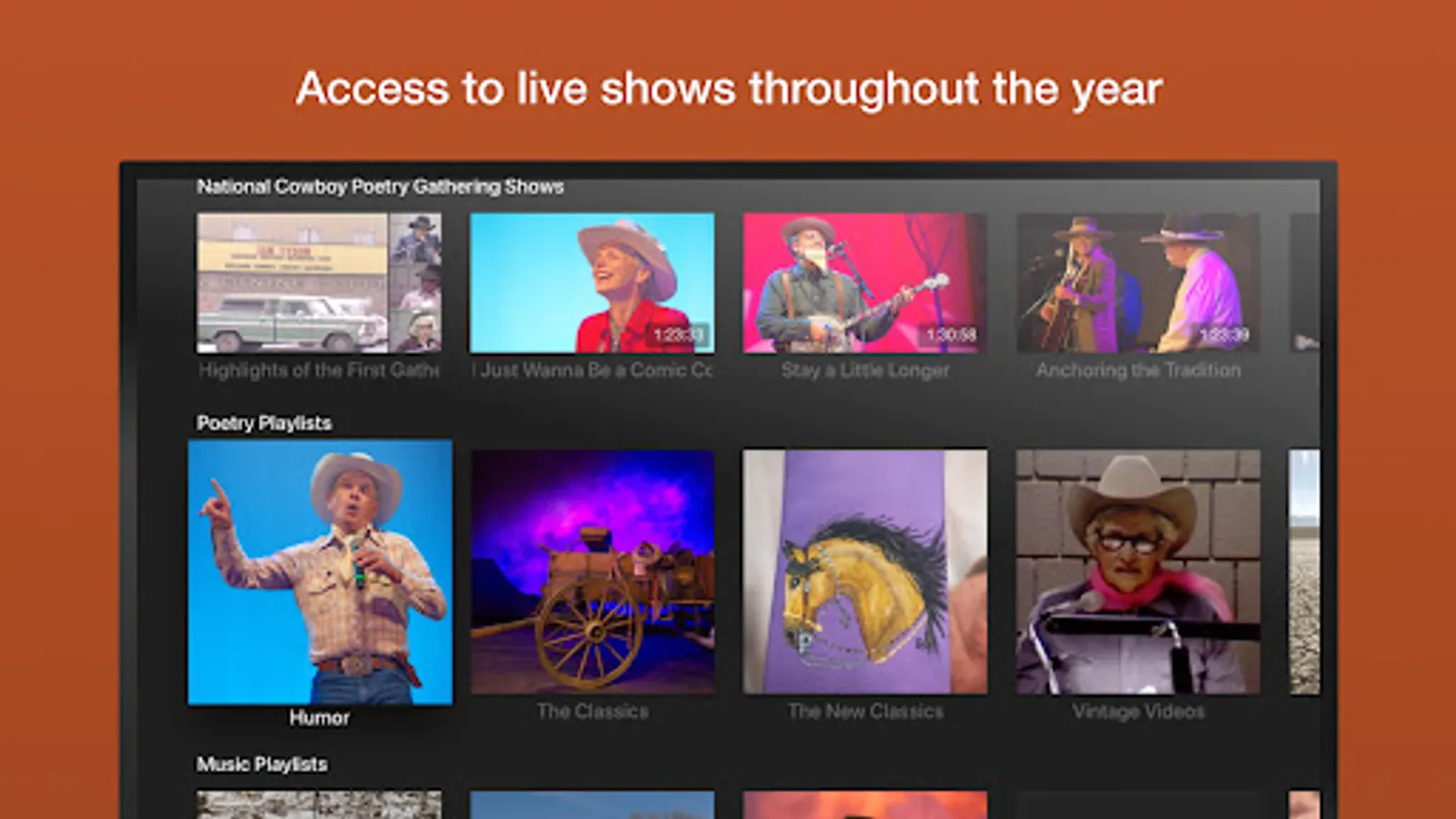Viewport: 1456px width, 819px height.
Task: Click the "Music Playlists" section heading
Action: click(262, 764)
